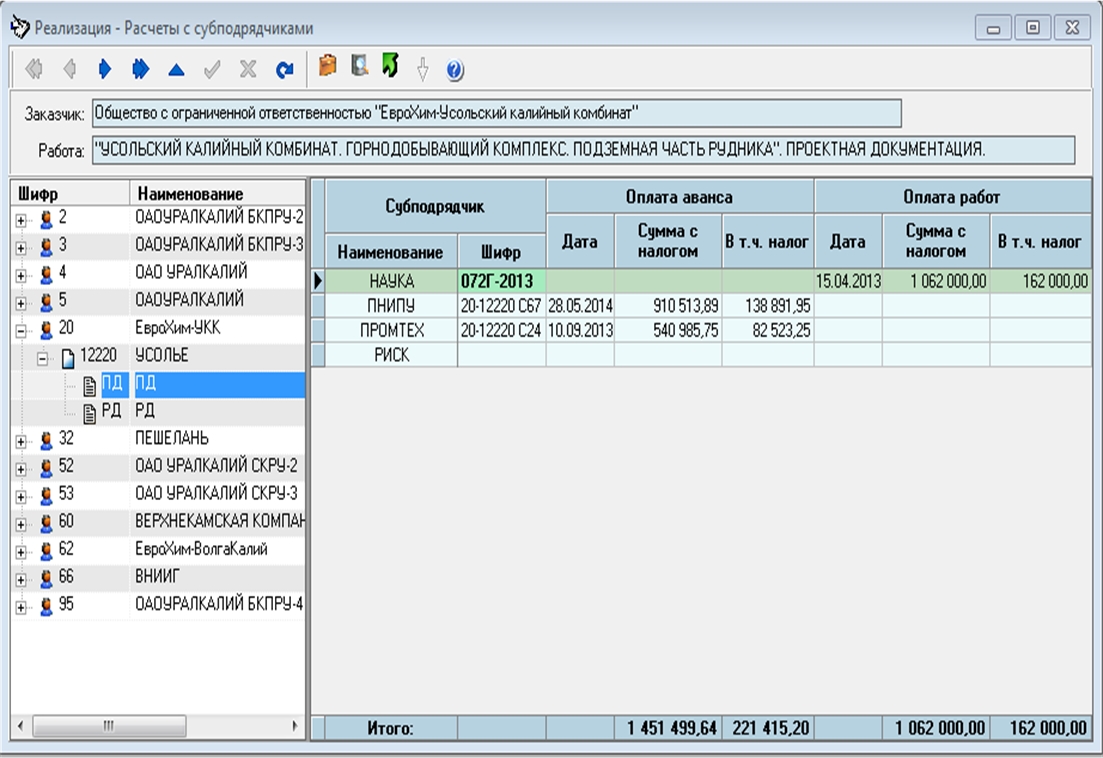Go to previous record arrow
1103x758 pixels.
69,69
